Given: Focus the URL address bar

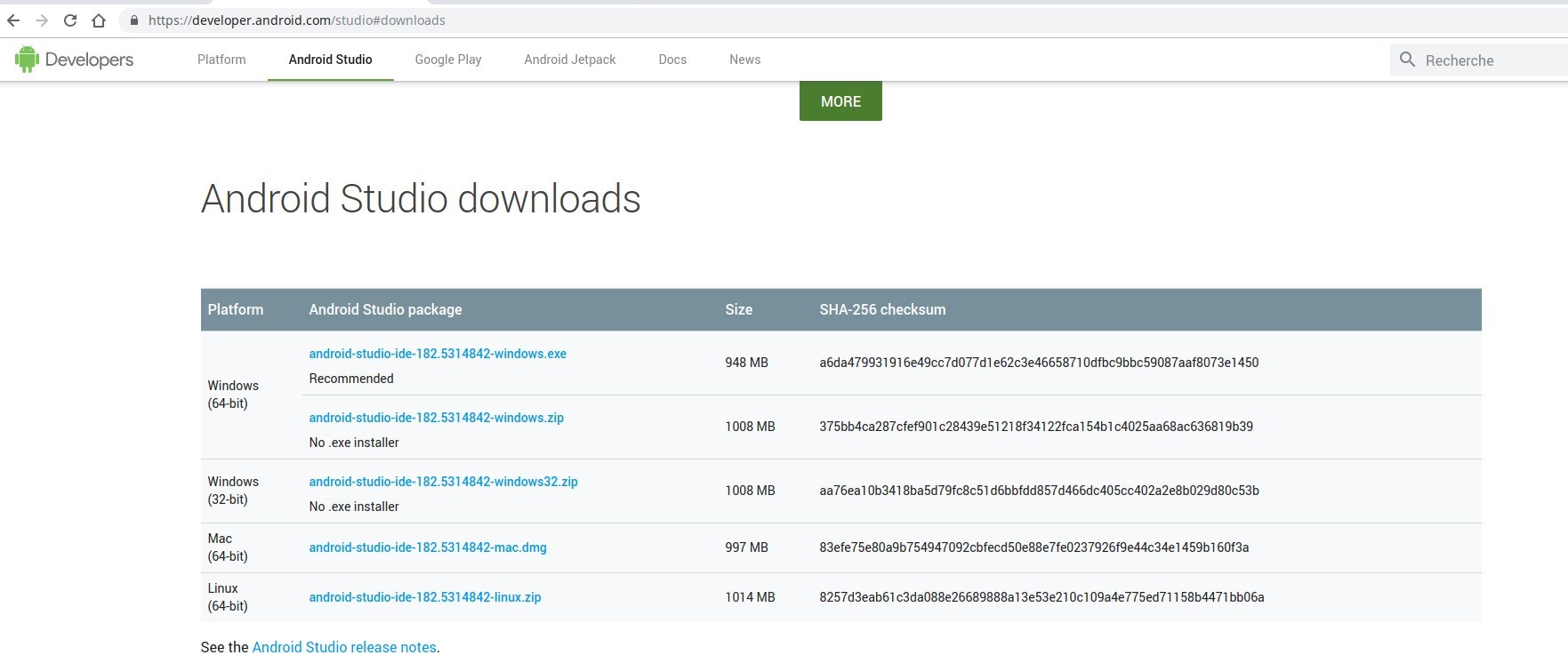Looking at the screenshot, I should (x=845, y=20).
